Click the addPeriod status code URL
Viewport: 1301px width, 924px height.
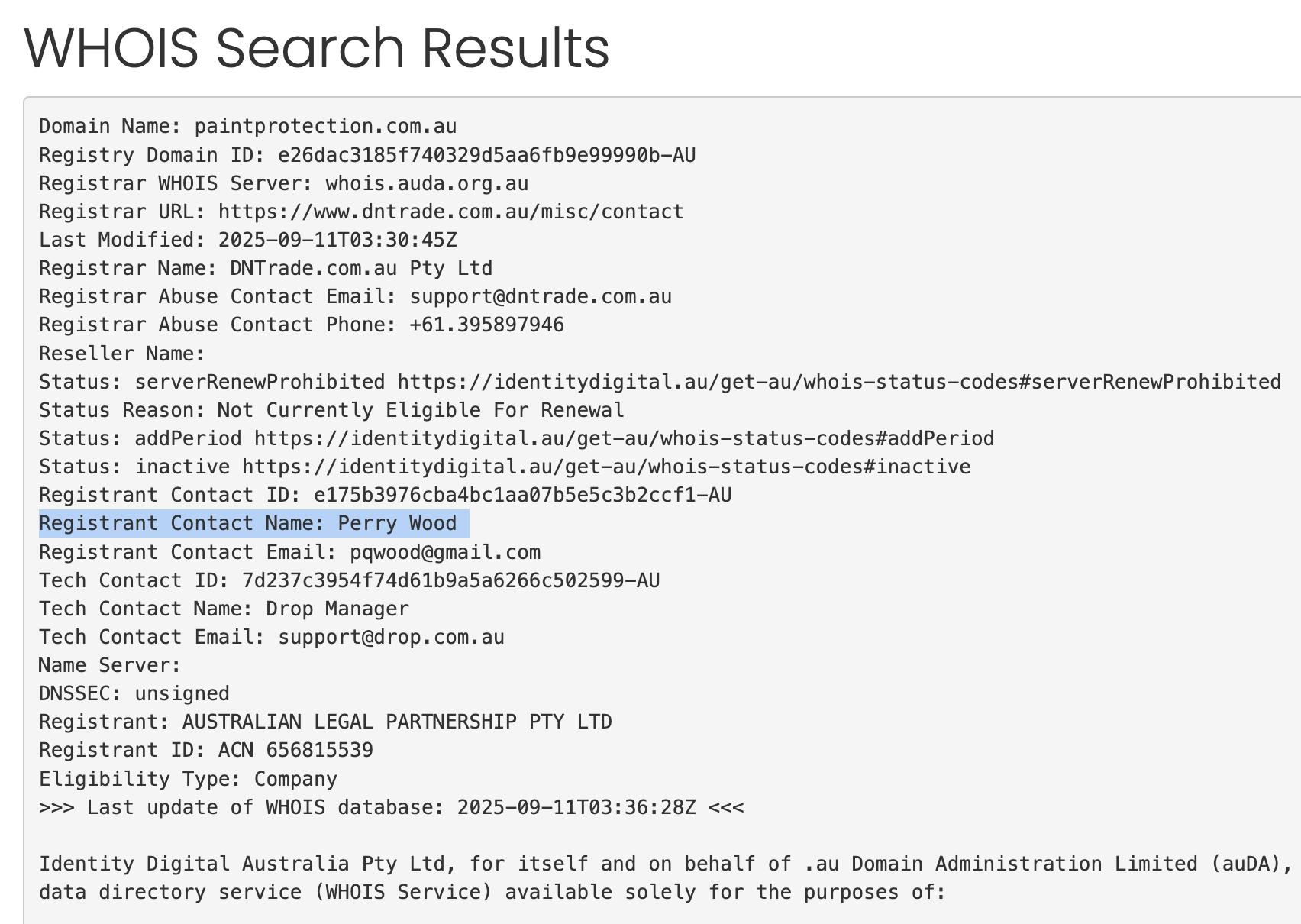pos(624,439)
